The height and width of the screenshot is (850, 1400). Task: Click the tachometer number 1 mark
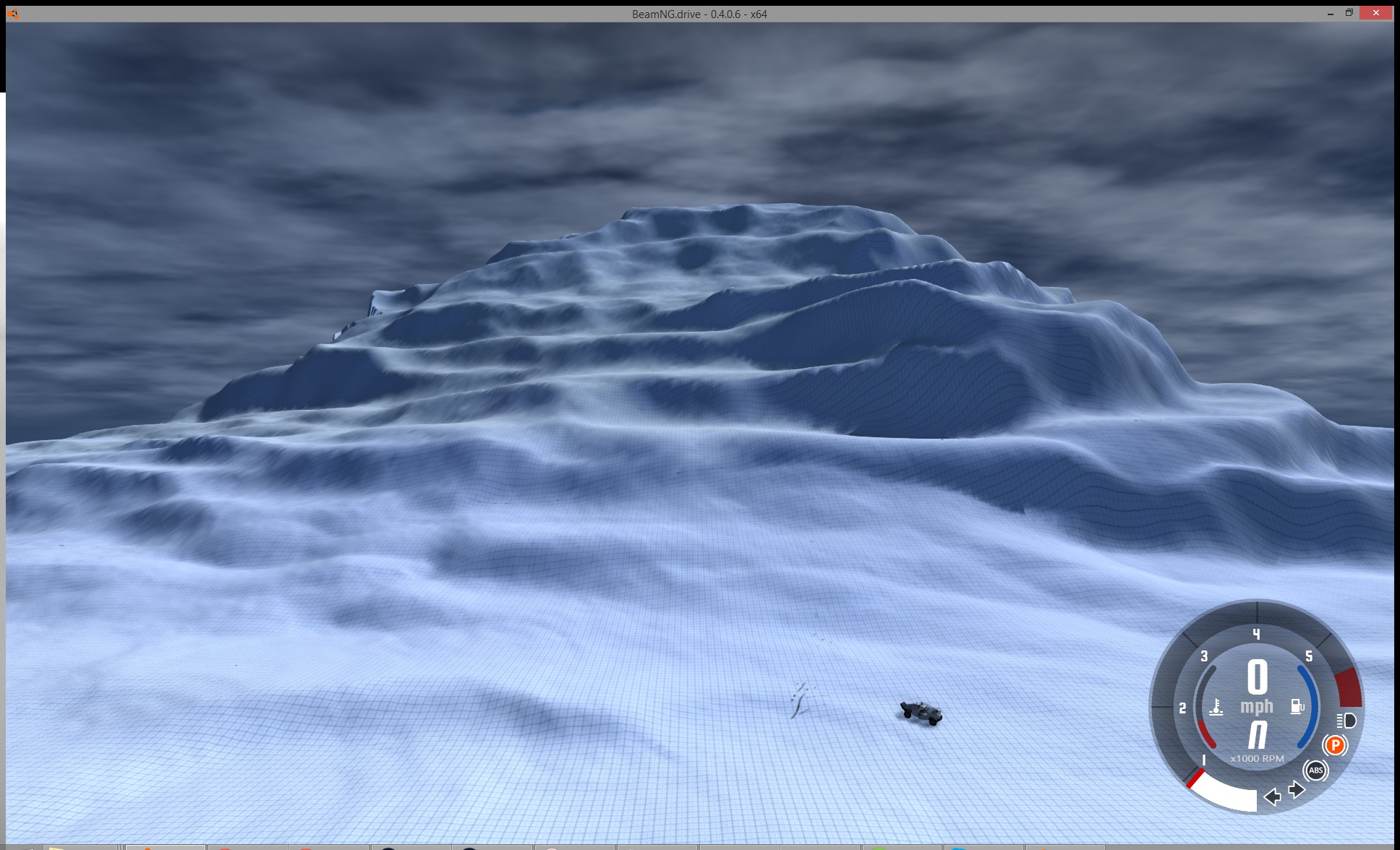click(1203, 760)
